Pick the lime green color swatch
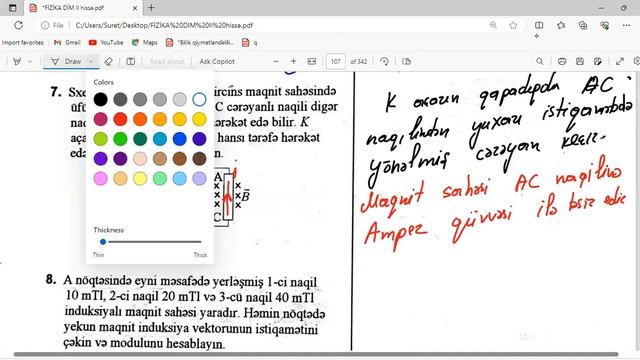 click(100, 139)
